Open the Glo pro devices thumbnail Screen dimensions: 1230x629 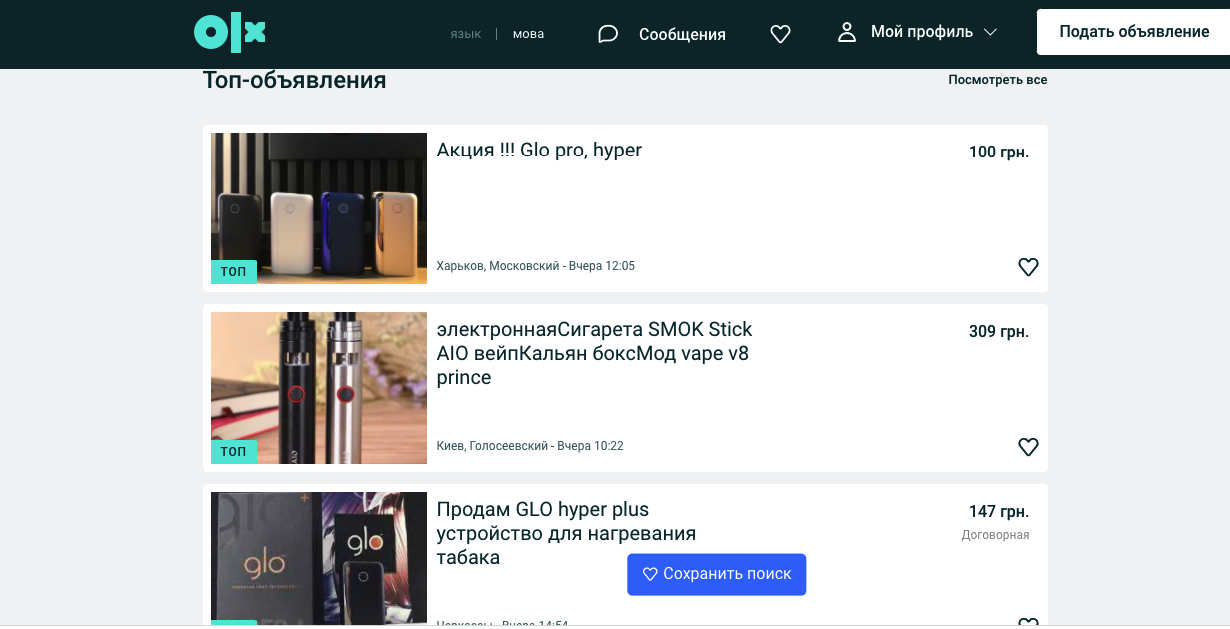319,208
